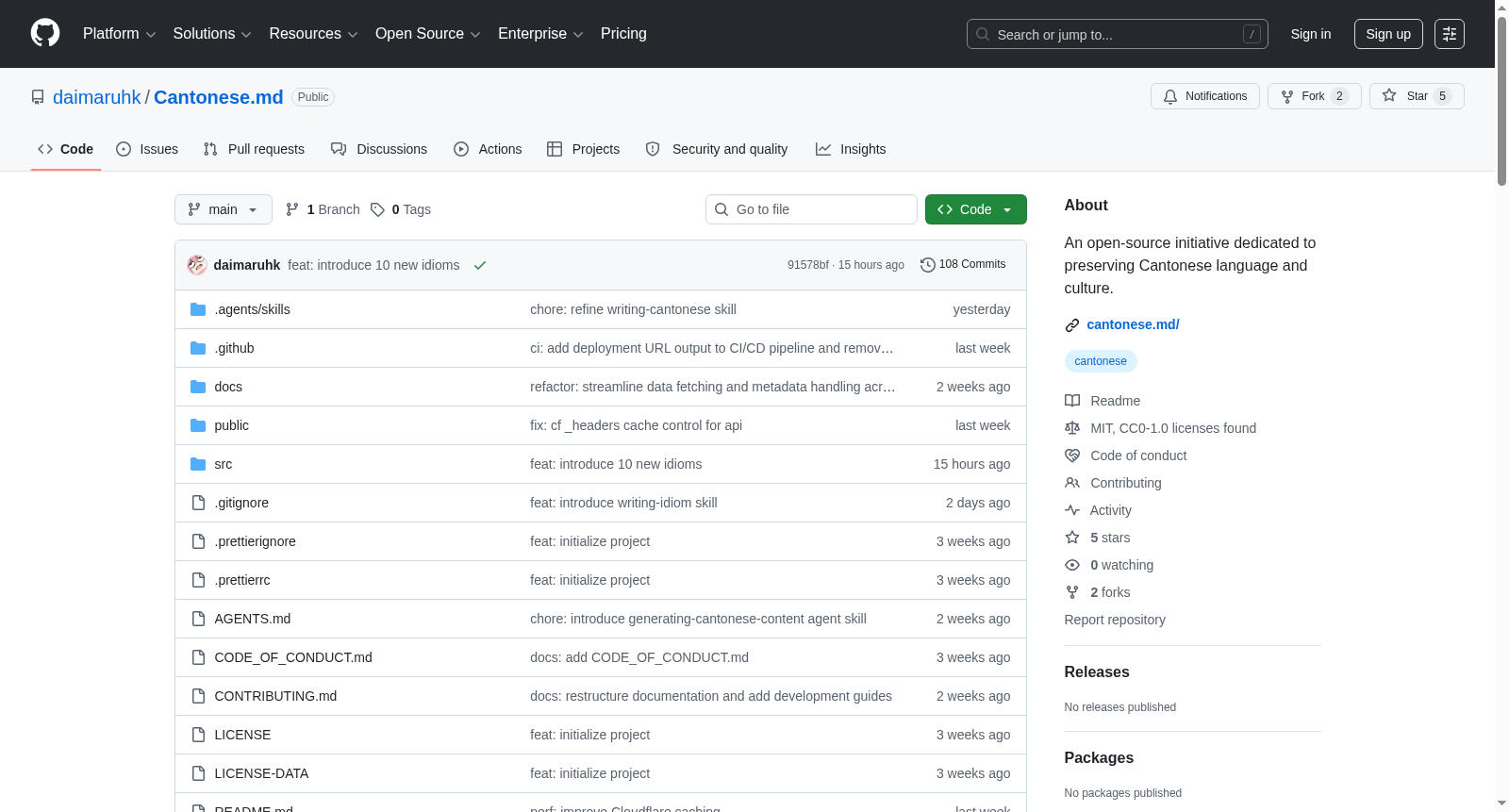1509x812 pixels.
Task: Open commit hash 91578bf
Action: 808,265
